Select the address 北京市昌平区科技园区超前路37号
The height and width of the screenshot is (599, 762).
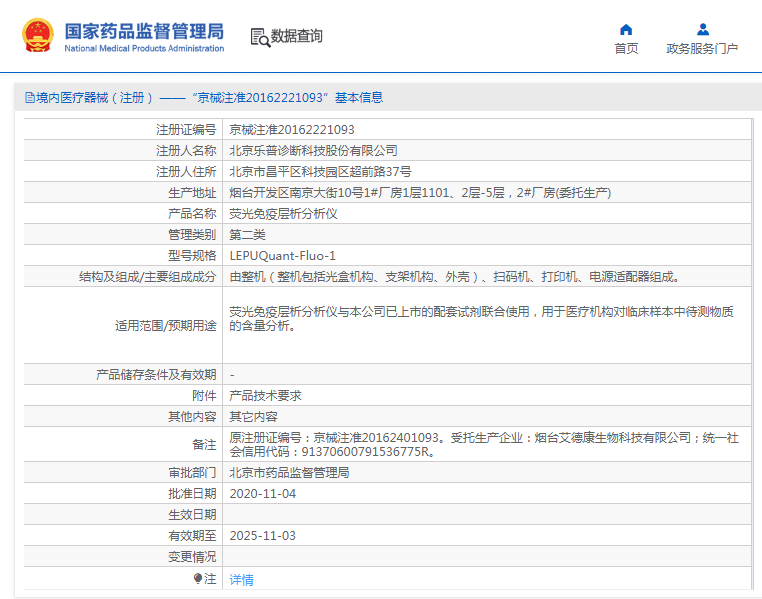click(320, 171)
